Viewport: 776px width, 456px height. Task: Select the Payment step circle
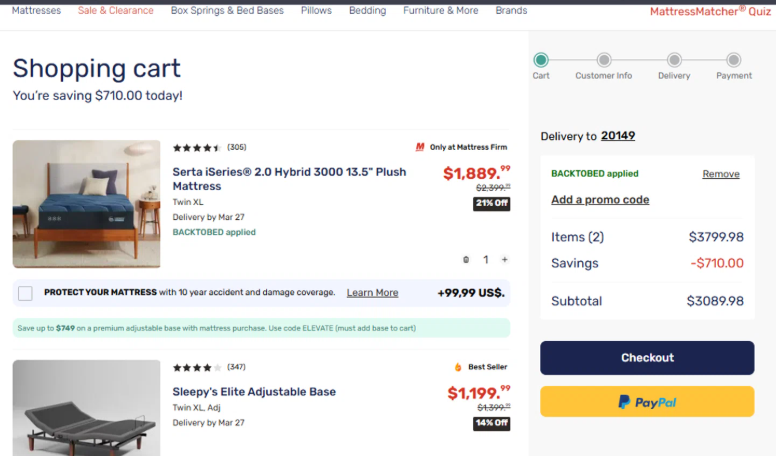click(733, 60)
